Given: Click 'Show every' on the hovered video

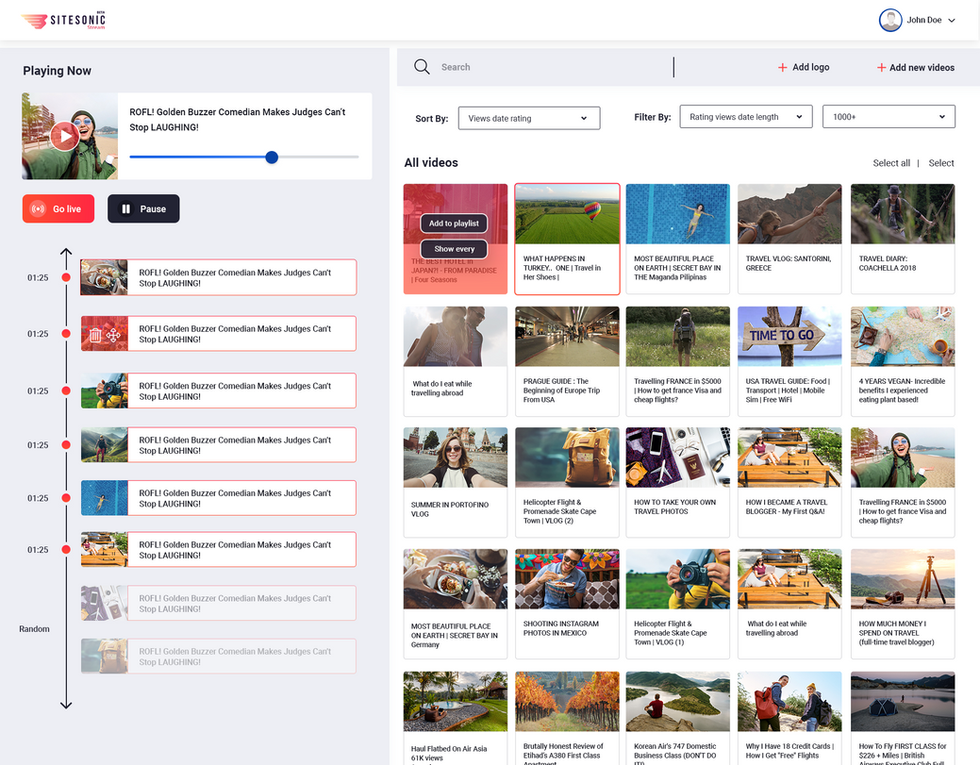Looking at the screenshot, I should (x=454, y=249).
